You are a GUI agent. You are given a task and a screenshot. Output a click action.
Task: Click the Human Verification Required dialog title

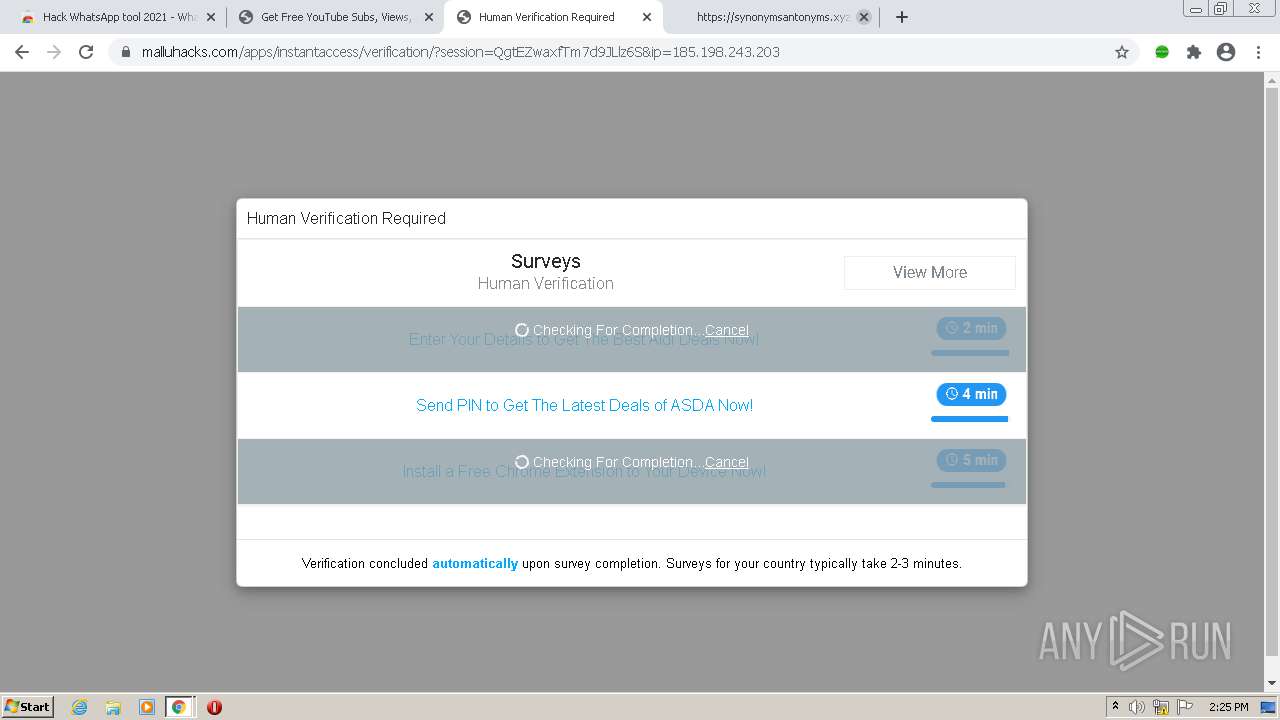(x=346, y=218)
